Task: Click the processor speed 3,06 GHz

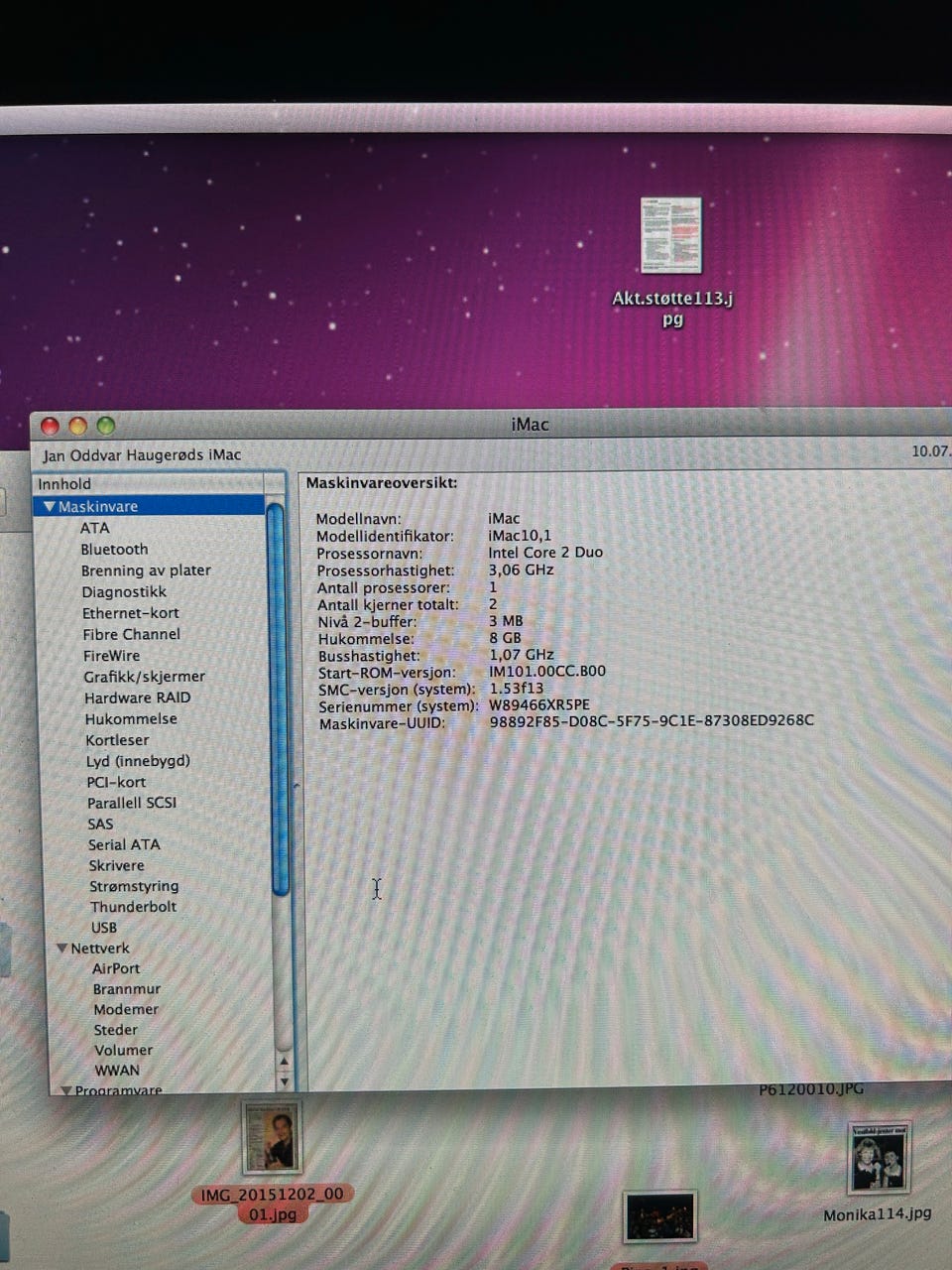Action: pos(521,570)
